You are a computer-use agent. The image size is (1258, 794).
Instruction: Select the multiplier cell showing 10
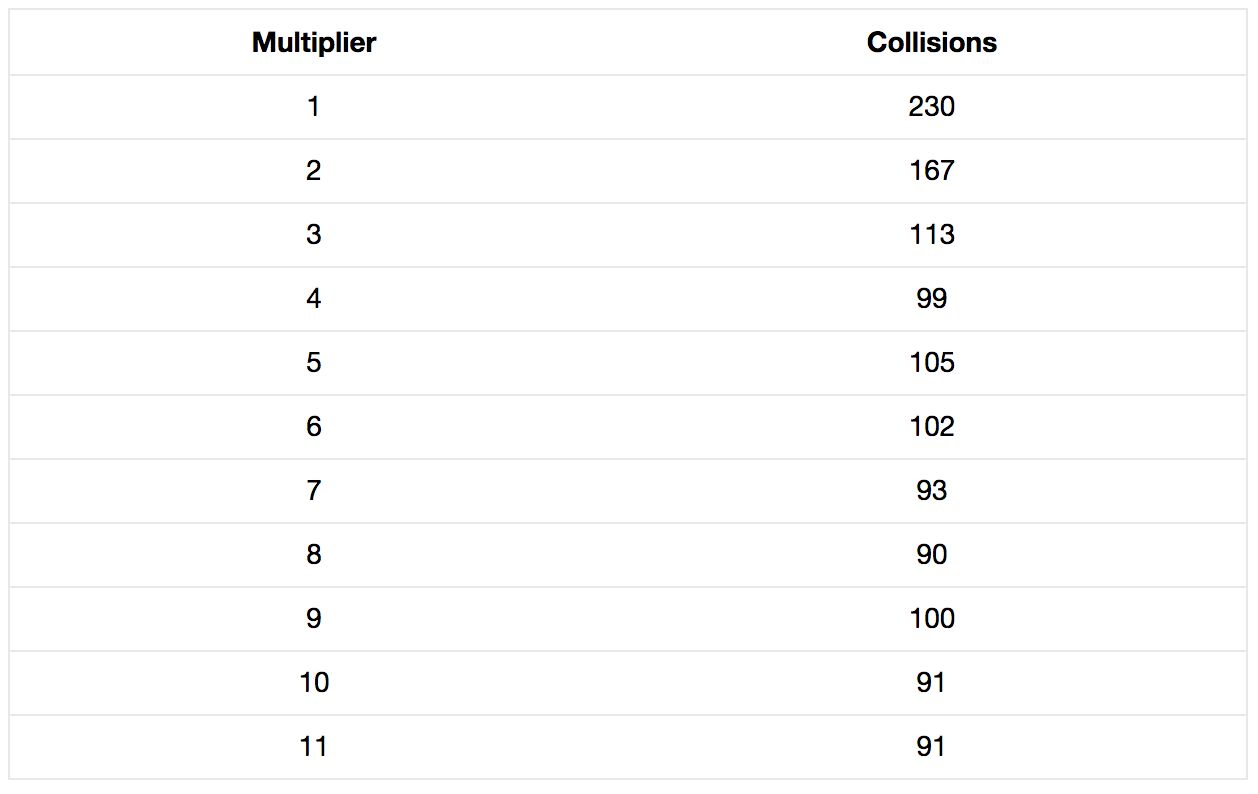click(314, 683)
